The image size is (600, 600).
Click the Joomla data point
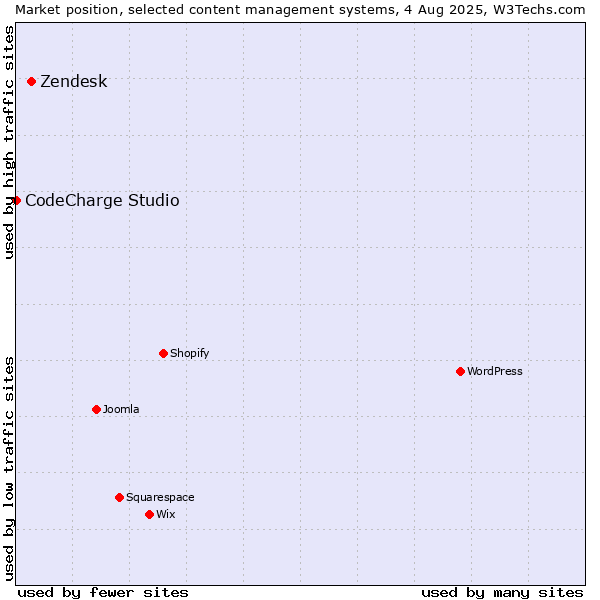click(96, 410)
